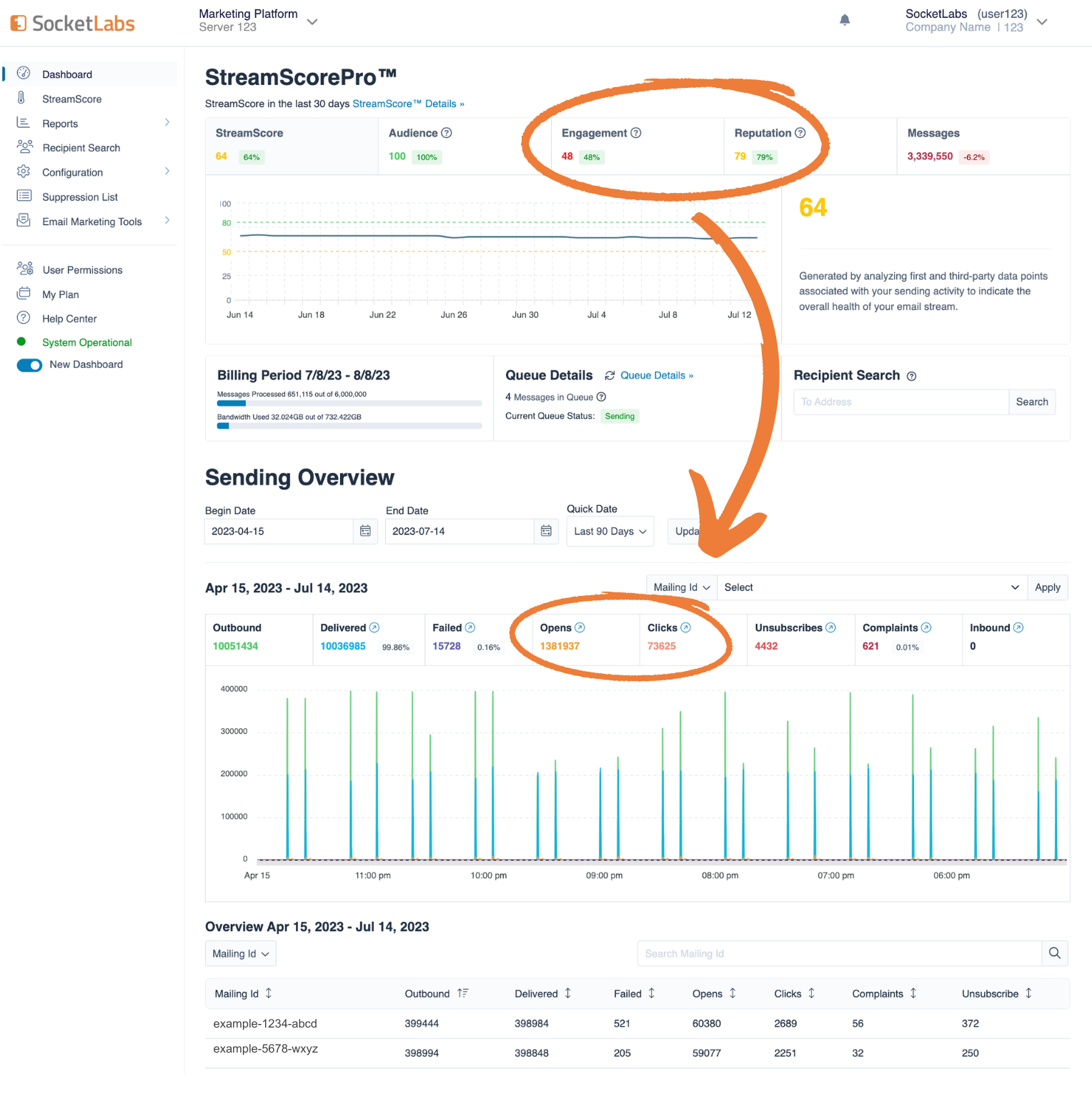Go to StreamScore in the sidebar
1092x1104 pixels.
click(72, 99)
